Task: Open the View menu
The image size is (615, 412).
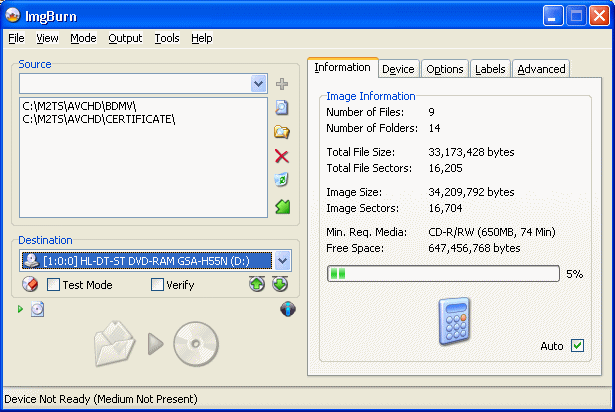Action: [47, 38]
